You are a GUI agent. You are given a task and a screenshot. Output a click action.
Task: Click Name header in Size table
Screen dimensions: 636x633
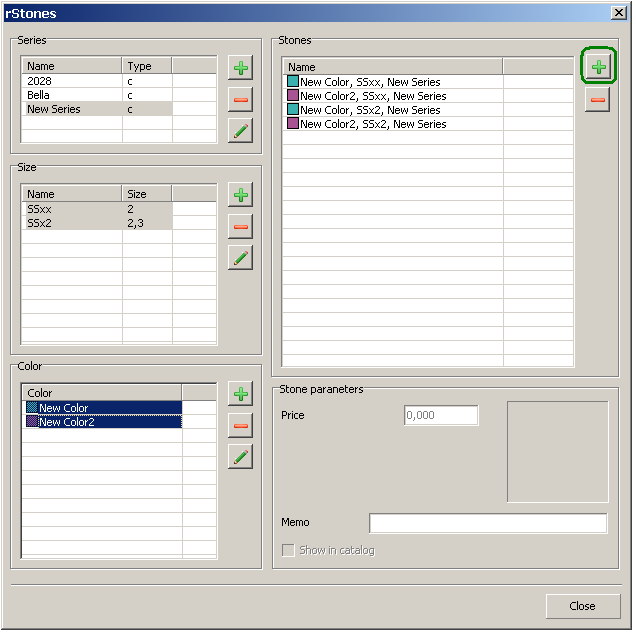72,194
